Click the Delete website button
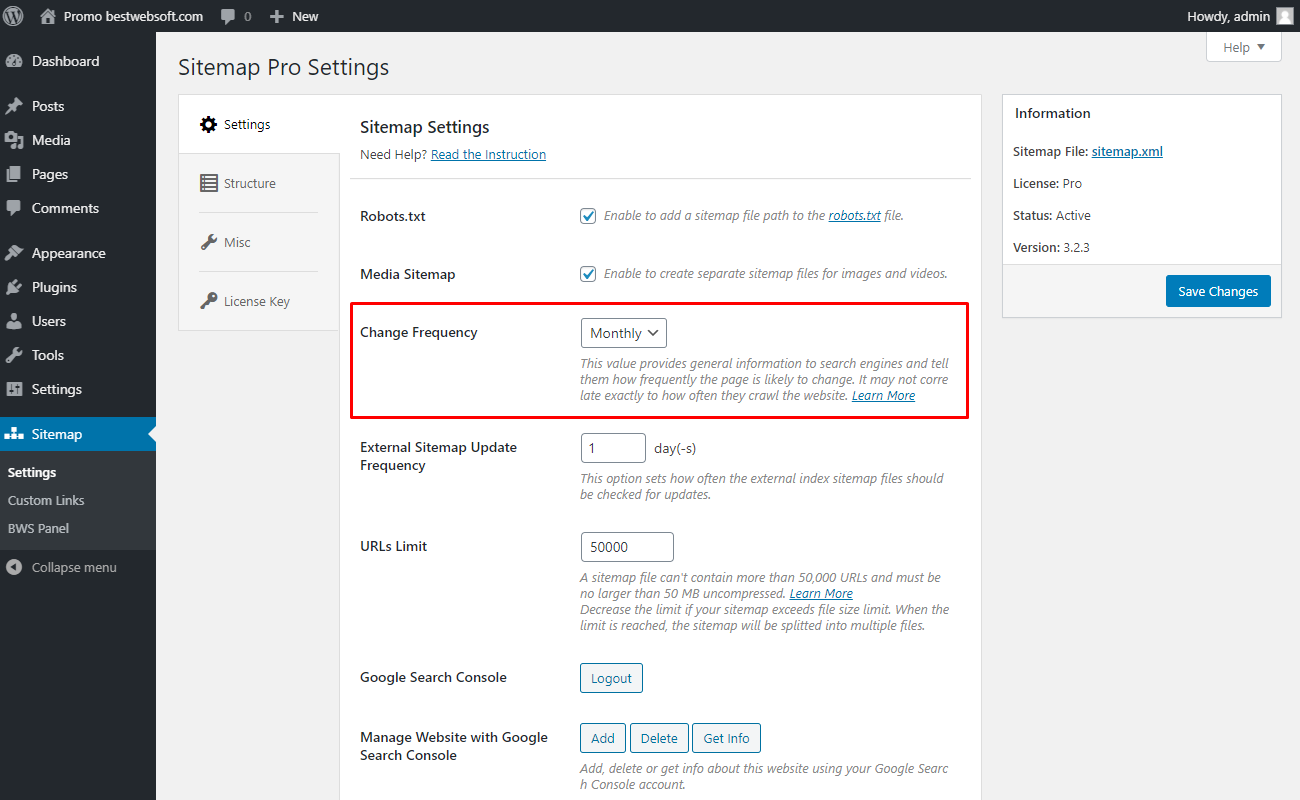1300x800 pixels. [659, 738]
